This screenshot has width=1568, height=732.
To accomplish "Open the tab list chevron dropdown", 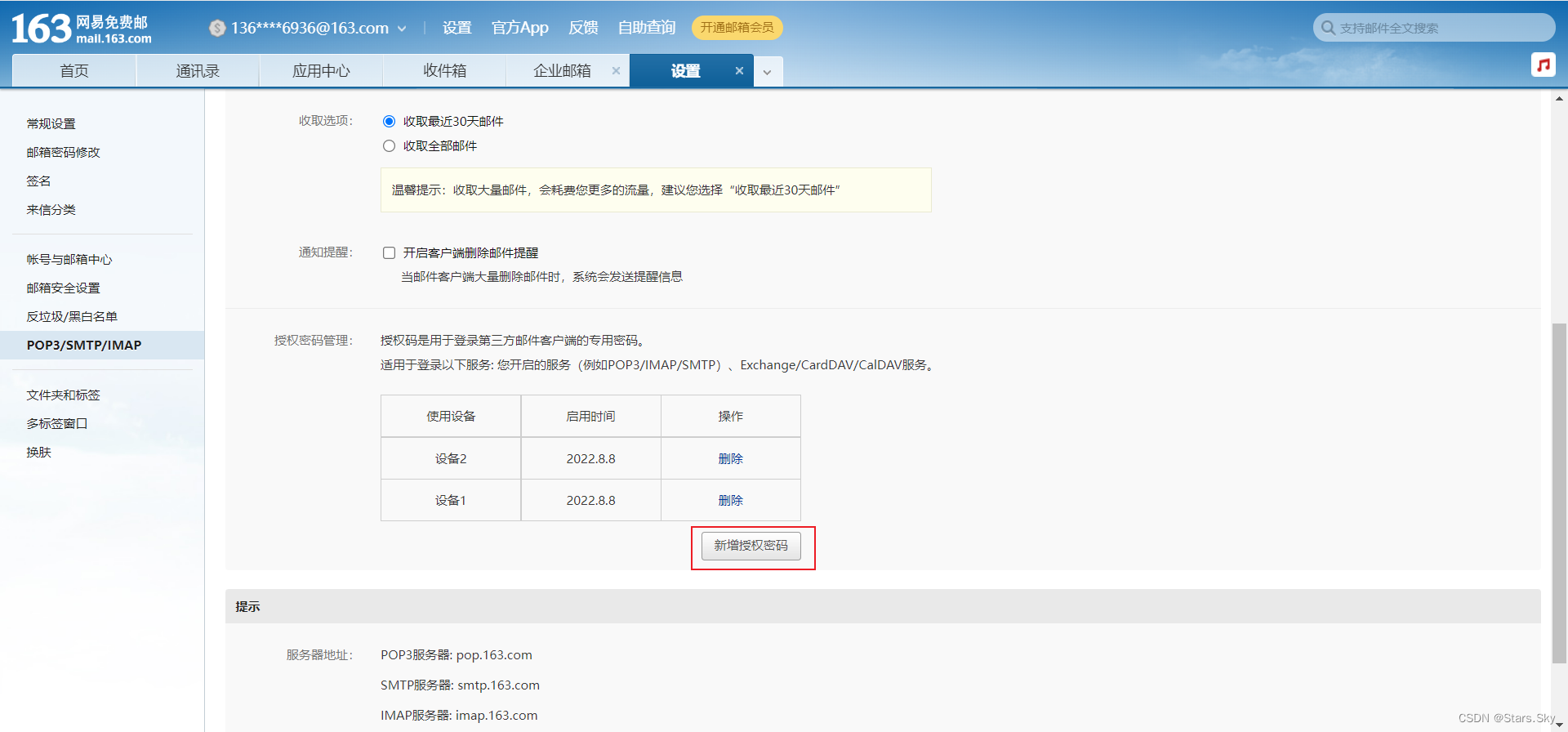I will 768,72.
